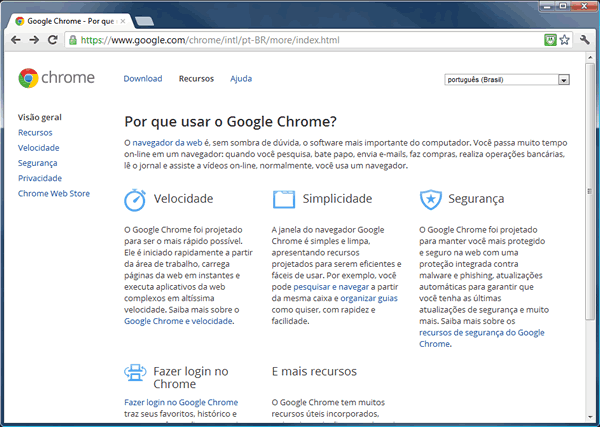Open Velocidade in the left sidebar
600x427 pixels.
pyautogui.click(x=39, y=148)
